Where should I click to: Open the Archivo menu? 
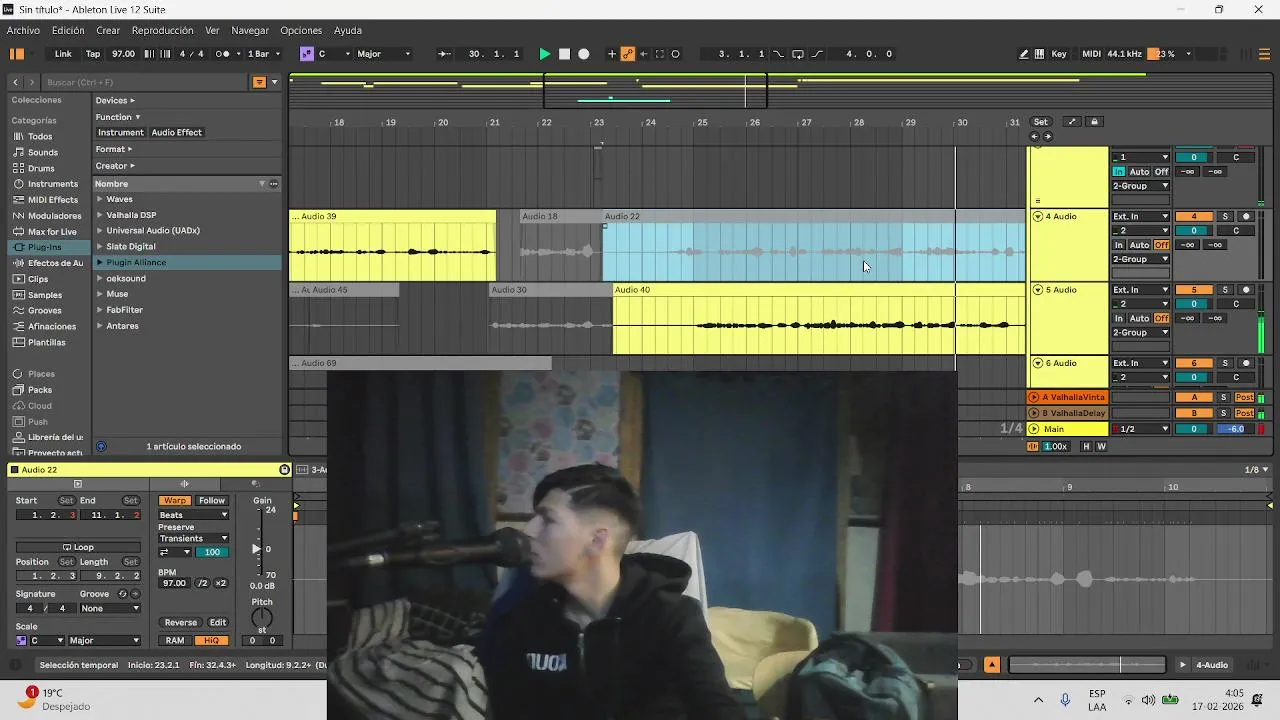[x=23, y=30]
